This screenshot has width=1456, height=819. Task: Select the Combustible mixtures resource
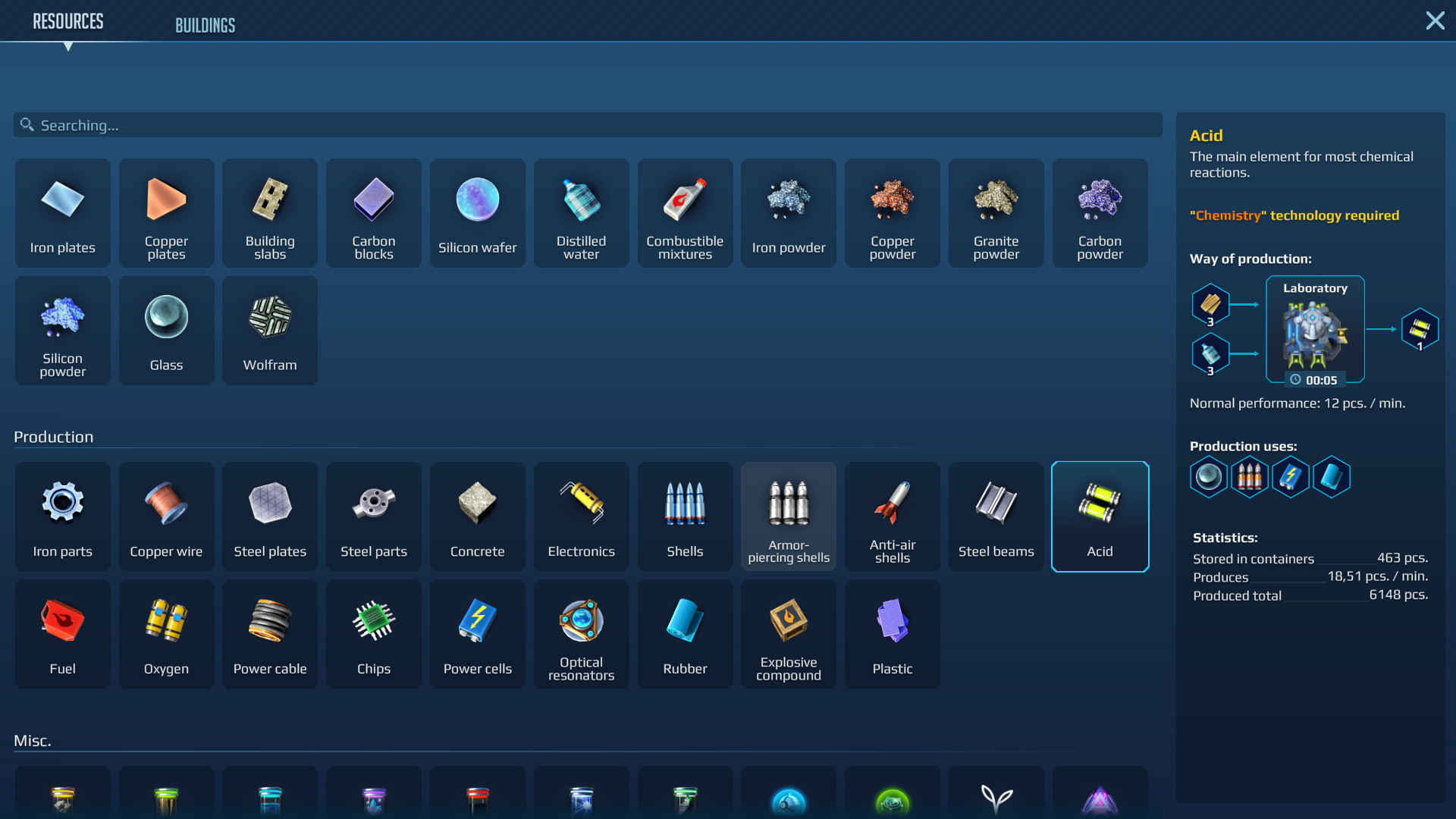(685, 213)
